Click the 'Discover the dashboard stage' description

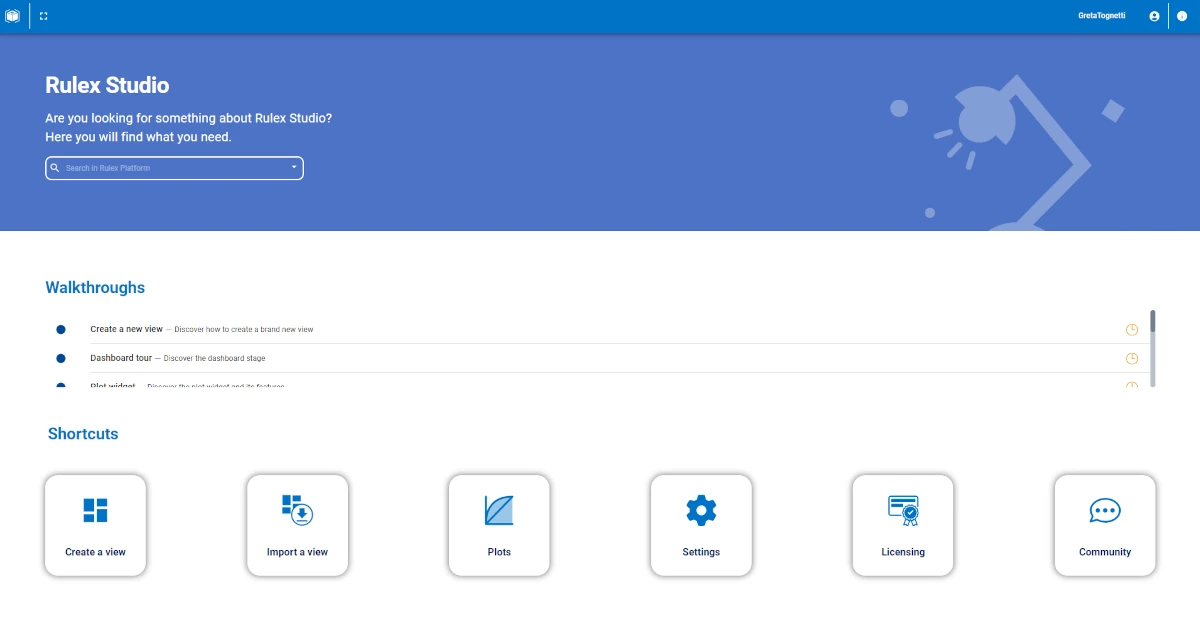click(x=215, y=358)
